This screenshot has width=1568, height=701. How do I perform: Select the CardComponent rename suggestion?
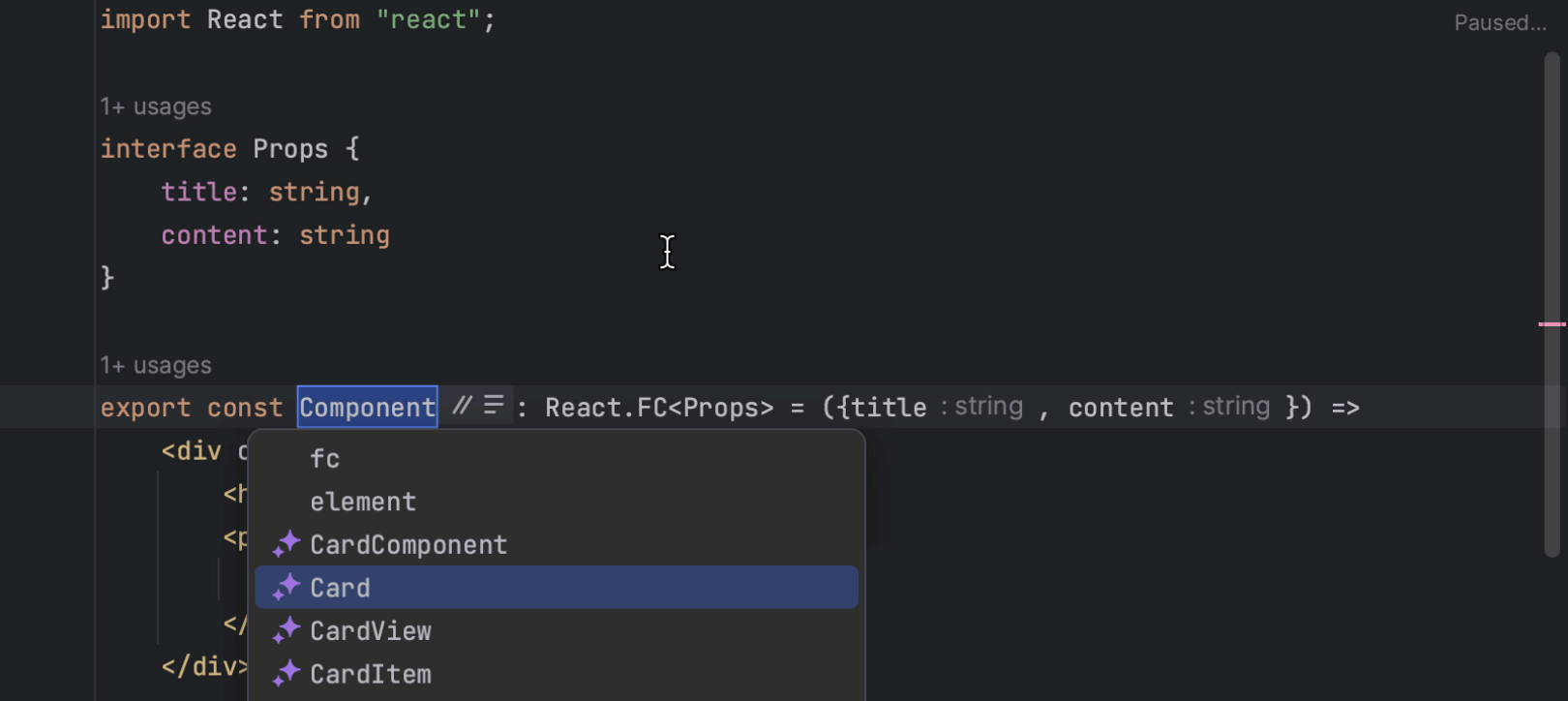pos(408,545)
